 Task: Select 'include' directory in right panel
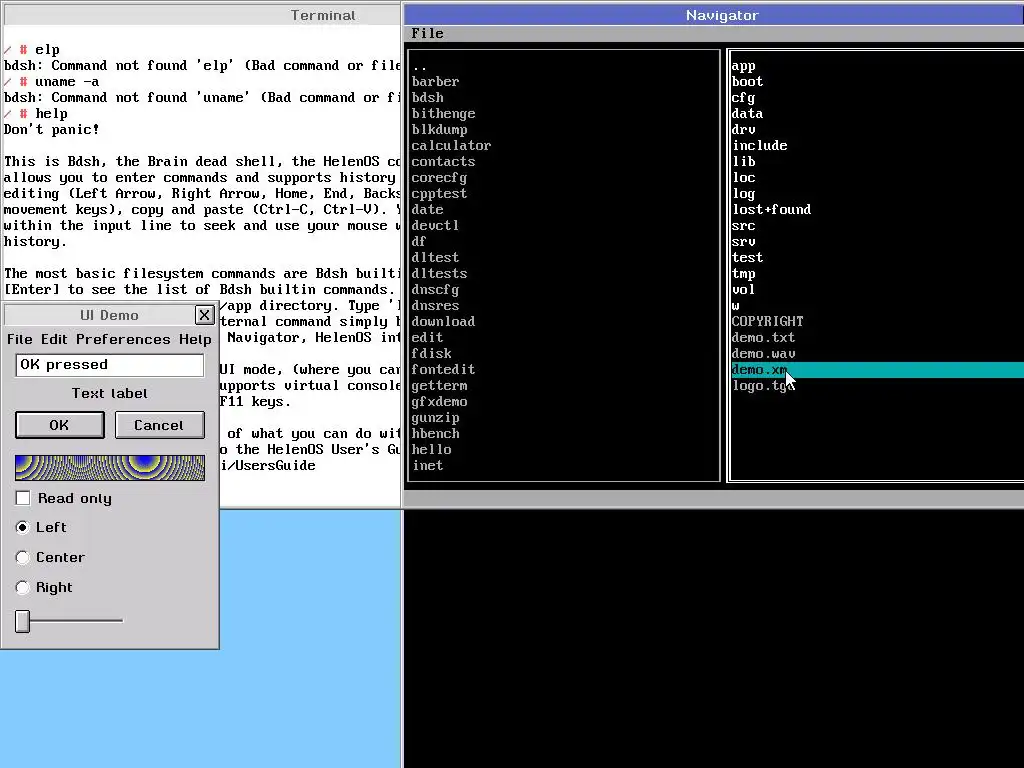tap(877, 146)
